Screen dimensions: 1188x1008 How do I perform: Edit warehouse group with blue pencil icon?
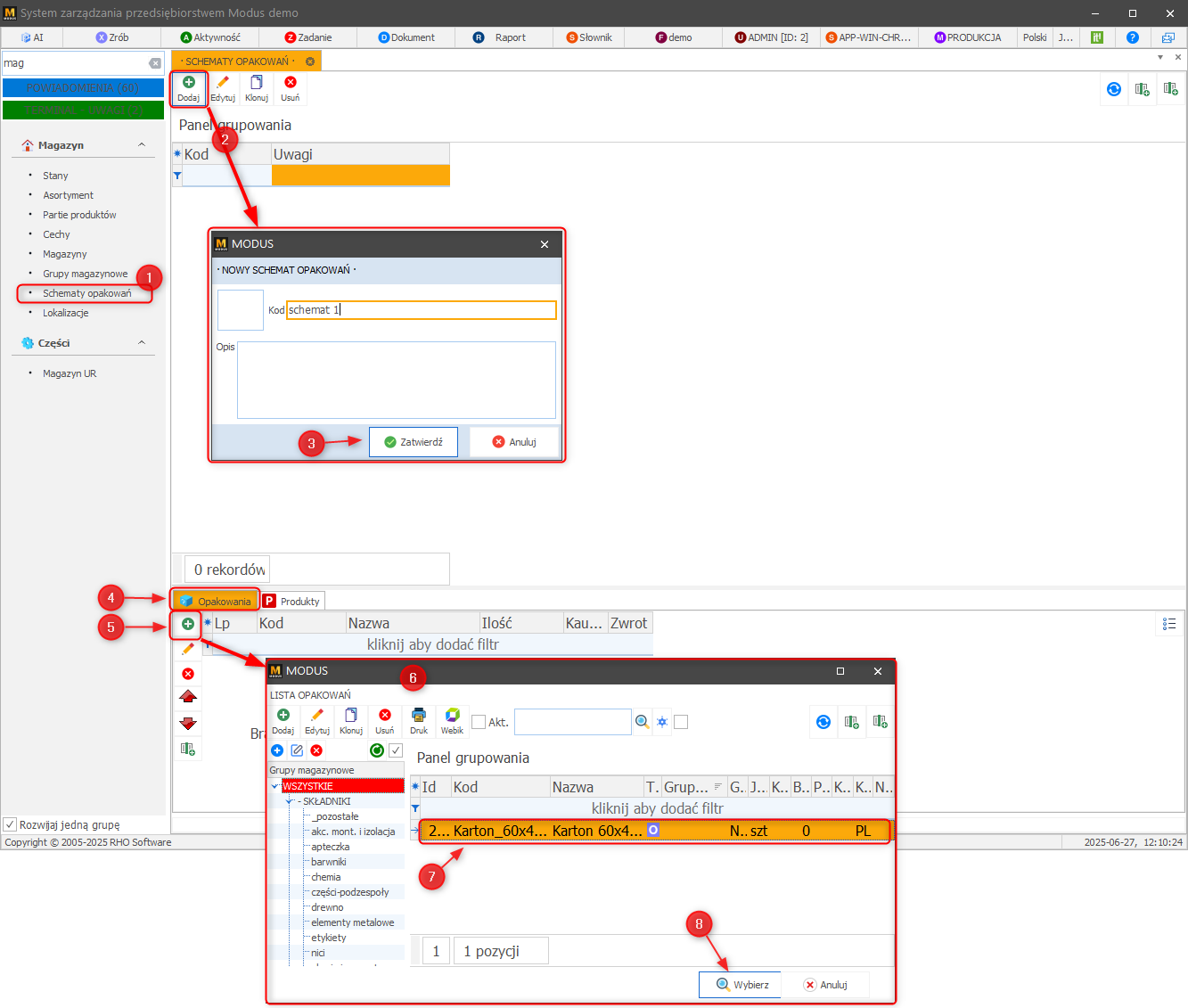pyautogui.click(x=297, y=750)
